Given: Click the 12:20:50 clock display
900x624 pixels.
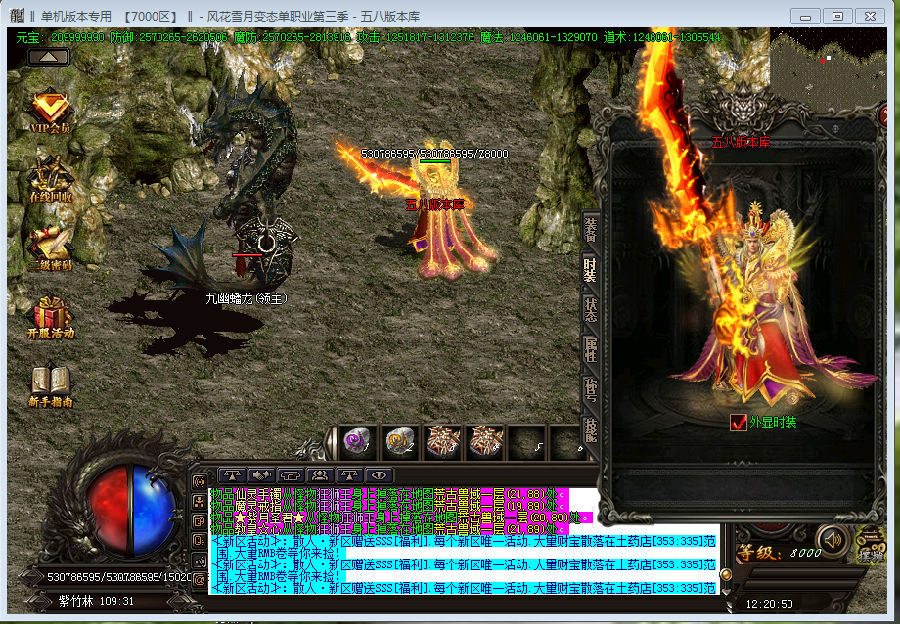Looking at the screenshot, I should coord(769,604).
